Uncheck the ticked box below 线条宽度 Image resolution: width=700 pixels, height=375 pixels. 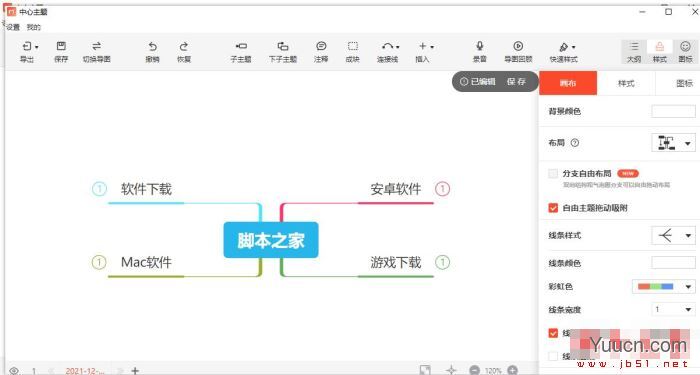click(553, 333)
